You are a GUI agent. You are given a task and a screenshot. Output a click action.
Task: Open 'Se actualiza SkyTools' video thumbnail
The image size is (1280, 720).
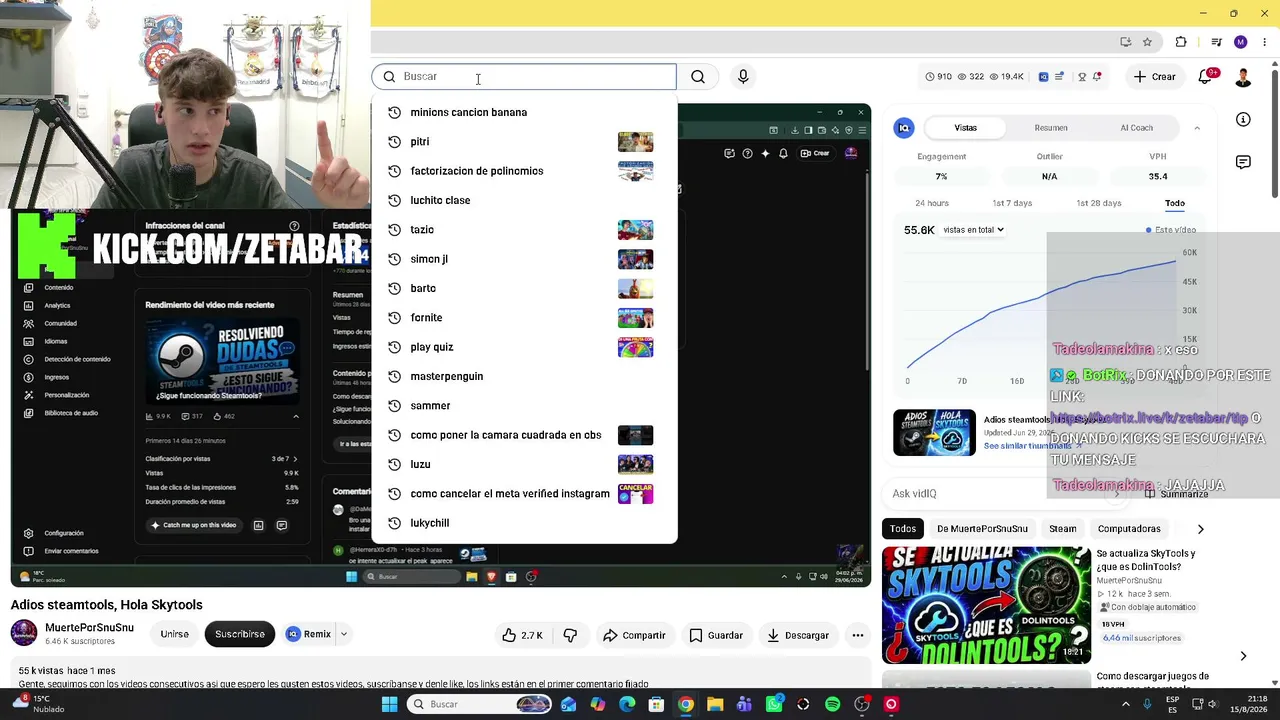click(x=986, y=605)
